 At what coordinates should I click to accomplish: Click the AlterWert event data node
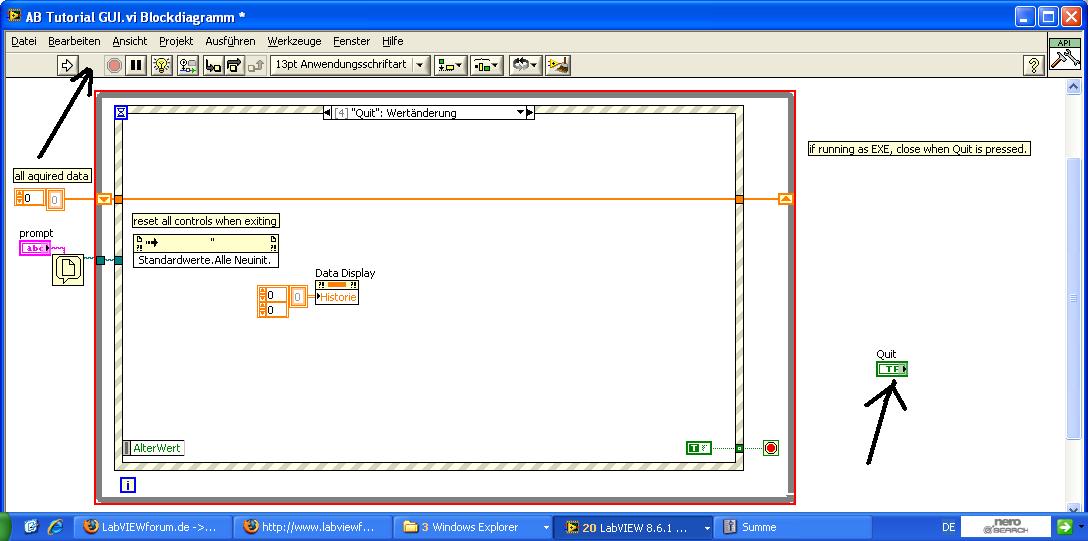(153, 448)
